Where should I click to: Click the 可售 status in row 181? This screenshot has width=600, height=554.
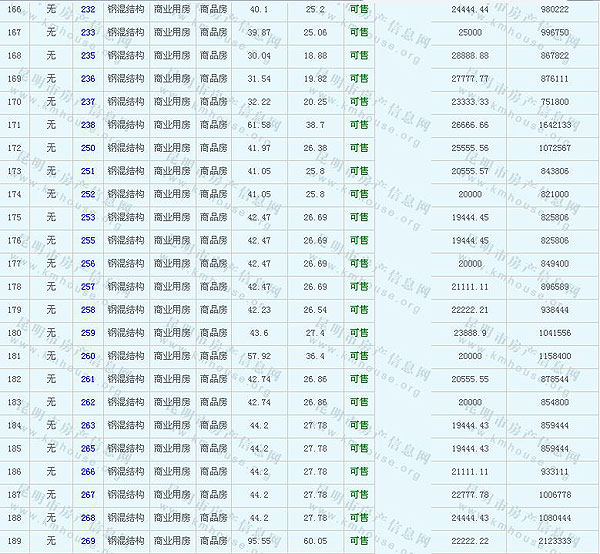click(x=359, y=356)
